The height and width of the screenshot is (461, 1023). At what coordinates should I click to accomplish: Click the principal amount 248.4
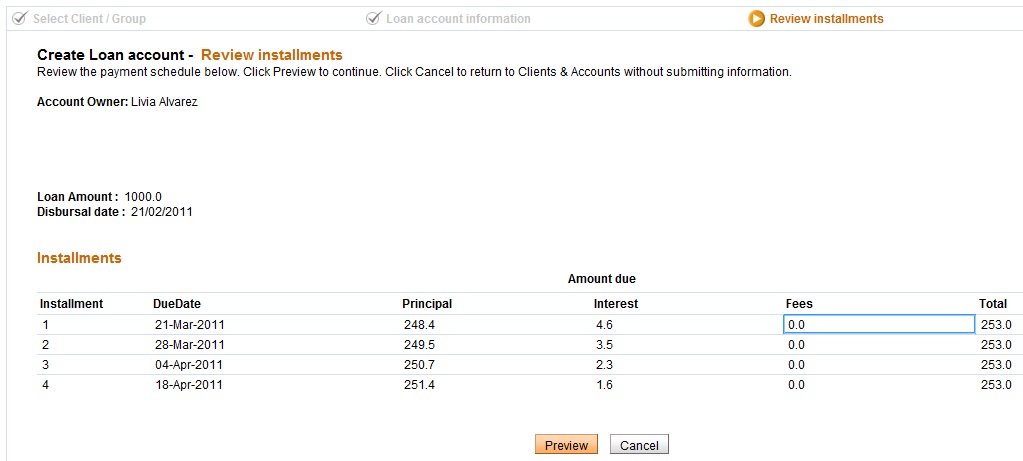[x=419, y=325]
